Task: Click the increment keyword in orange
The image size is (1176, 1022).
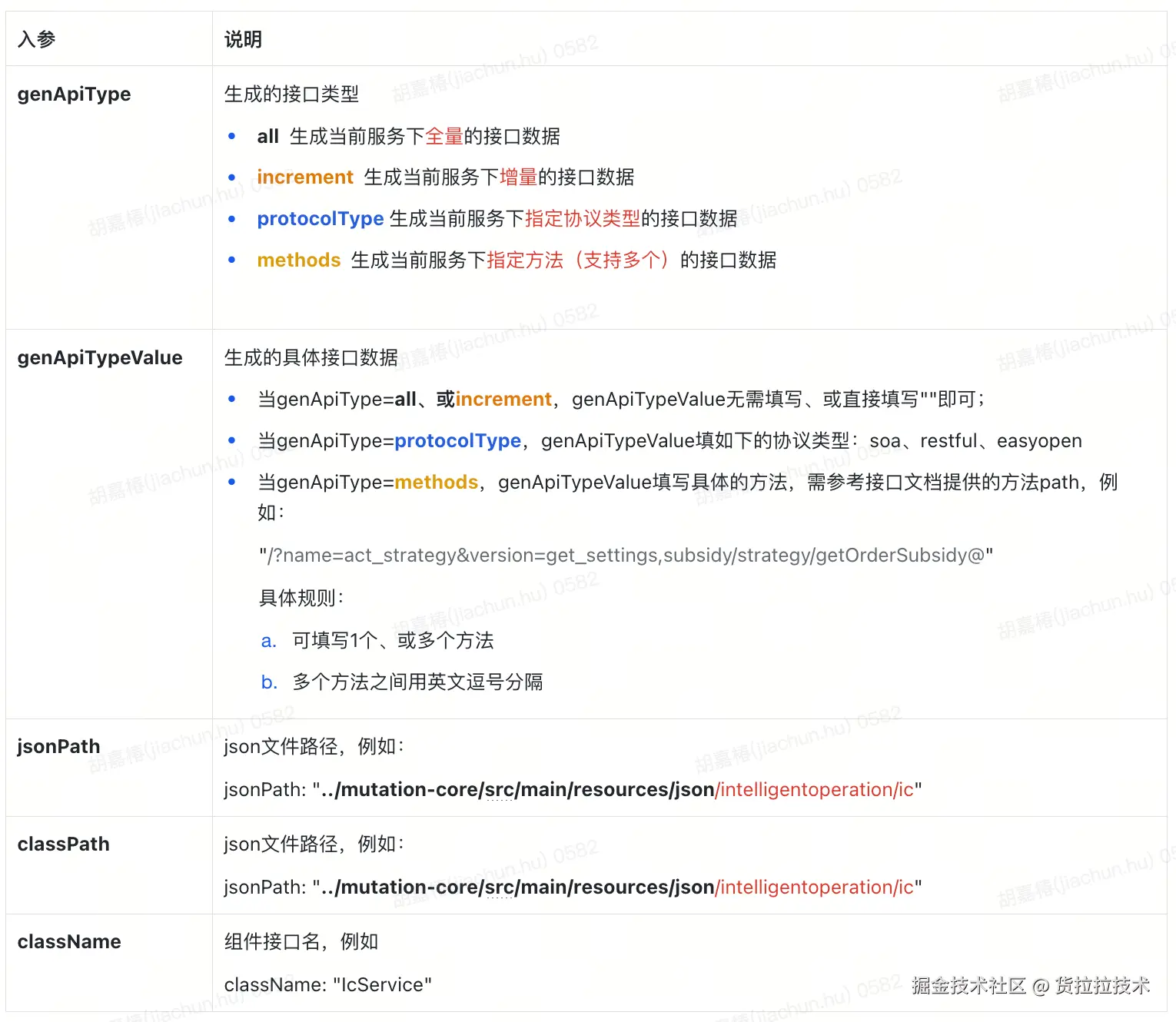Action: coord(304,177)
